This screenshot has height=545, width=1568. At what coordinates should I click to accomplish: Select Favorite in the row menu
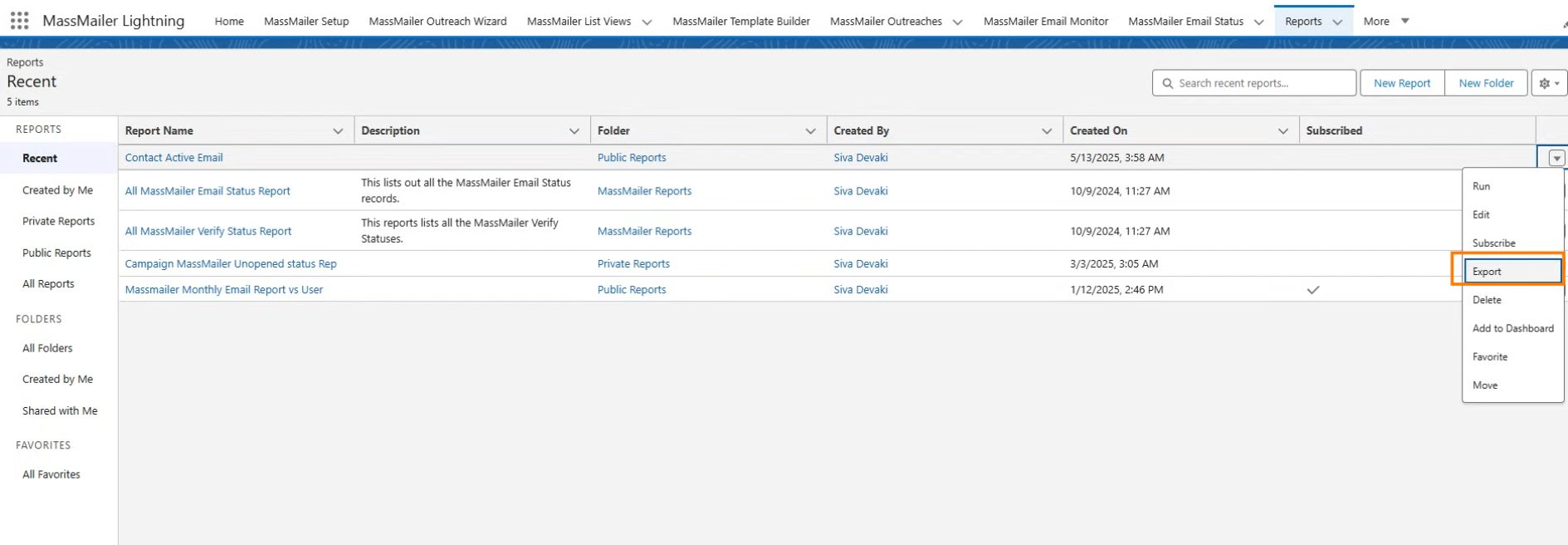point(1512,356)
